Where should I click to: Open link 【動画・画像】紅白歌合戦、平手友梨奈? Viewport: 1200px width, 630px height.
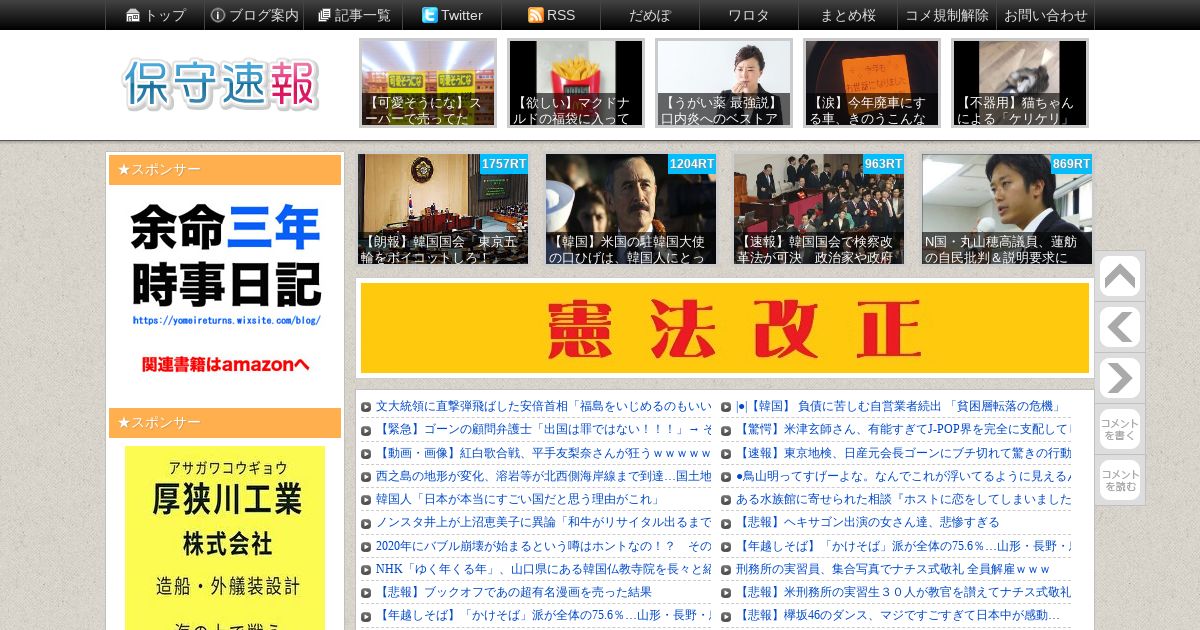click(x=543, y=453)
